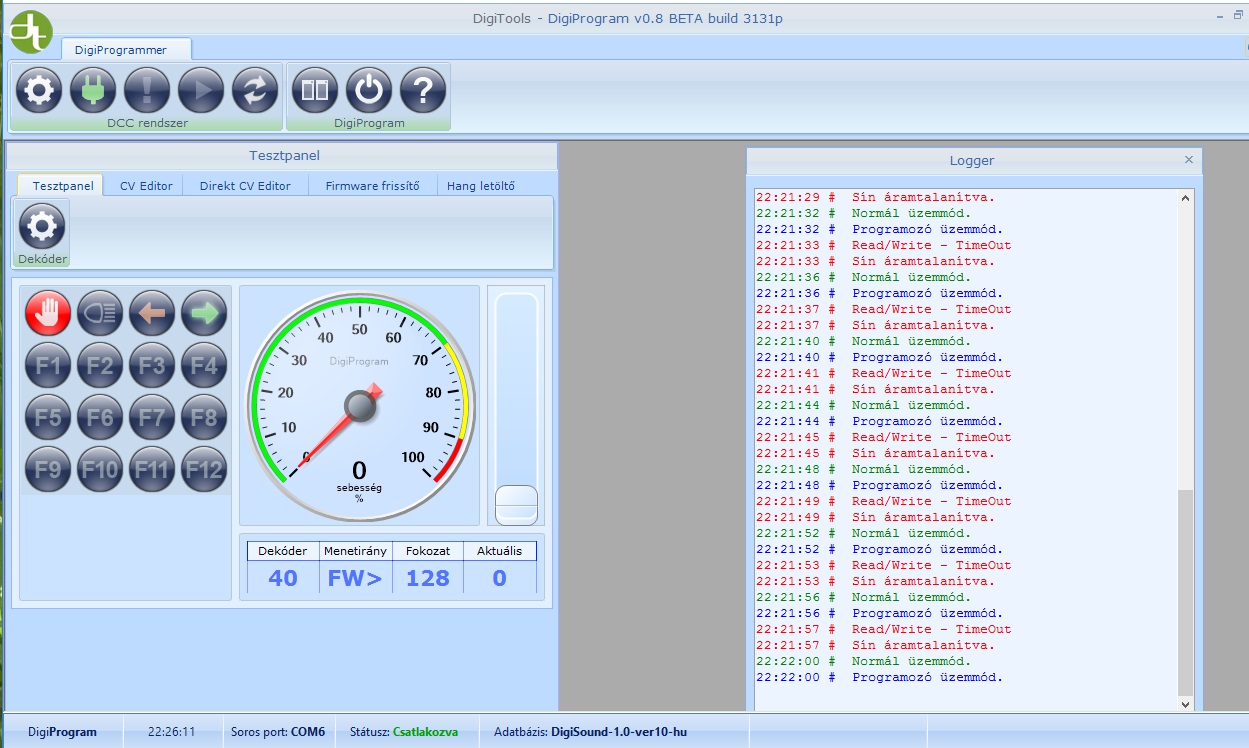This screenshot has height=748, width=1249.
Task: Set direction with the left arrow button
Action: [152, 313]
